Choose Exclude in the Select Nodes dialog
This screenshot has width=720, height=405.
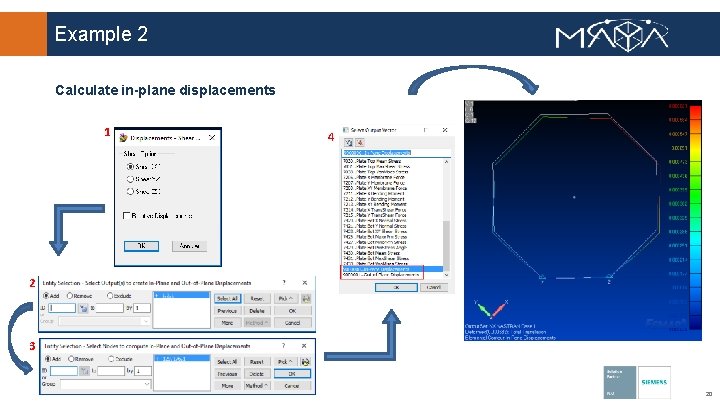[111, 359]
